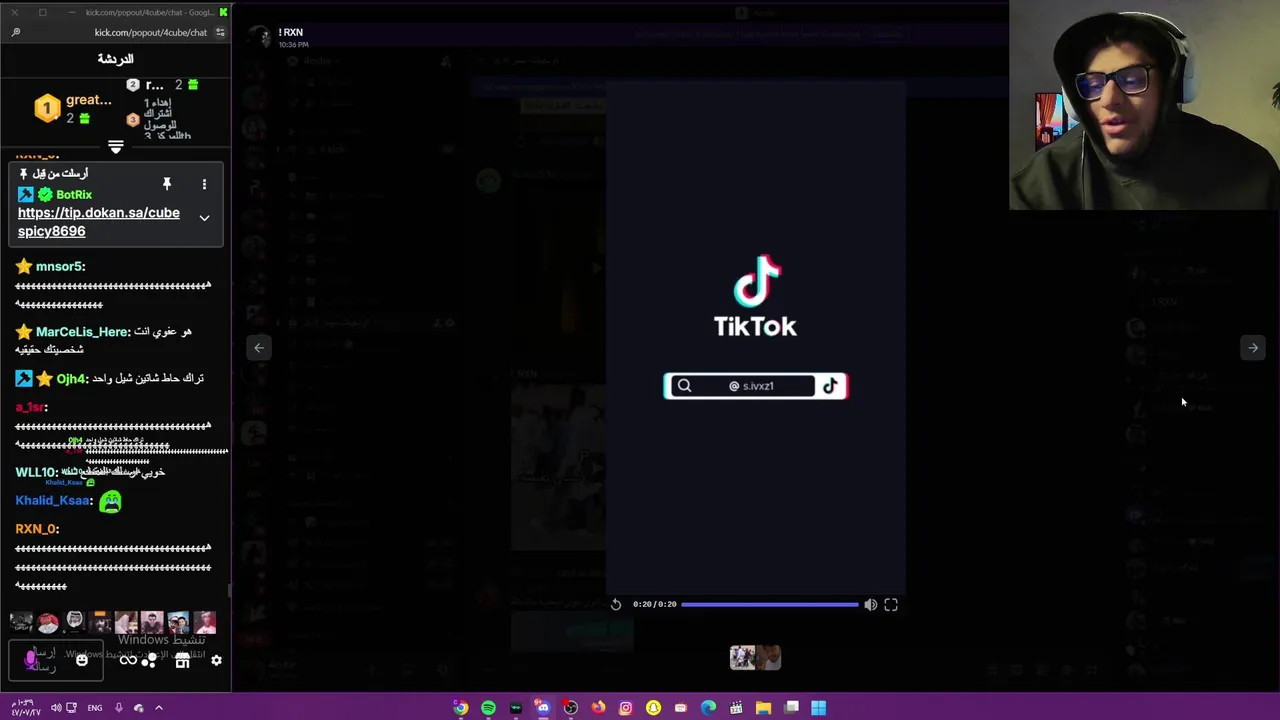Click the zoom magnifier in popout address bar
Viewport: 1280px width, 720px height.
coord(16,32)
